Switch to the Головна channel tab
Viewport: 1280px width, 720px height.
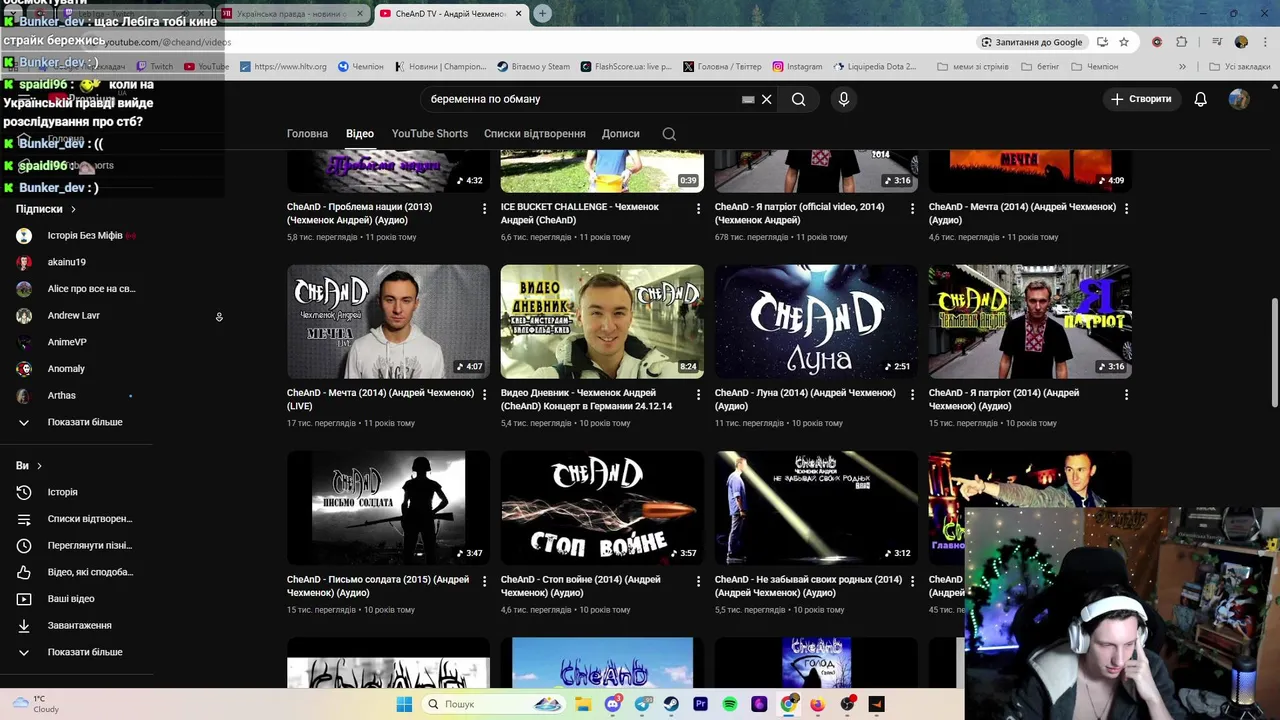[x=307, y=134]
